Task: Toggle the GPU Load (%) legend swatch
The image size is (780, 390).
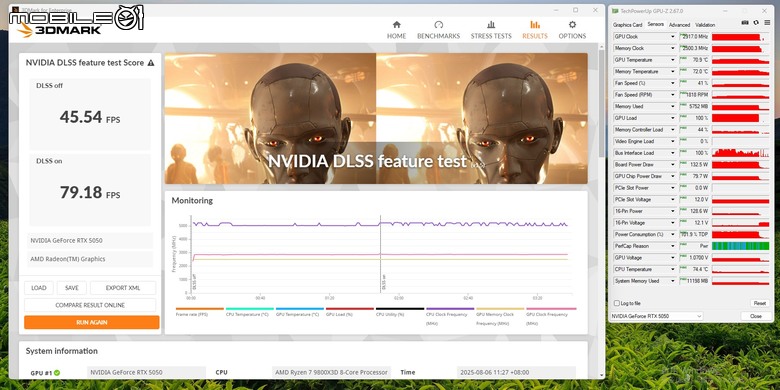Action: tap(350, 309)
